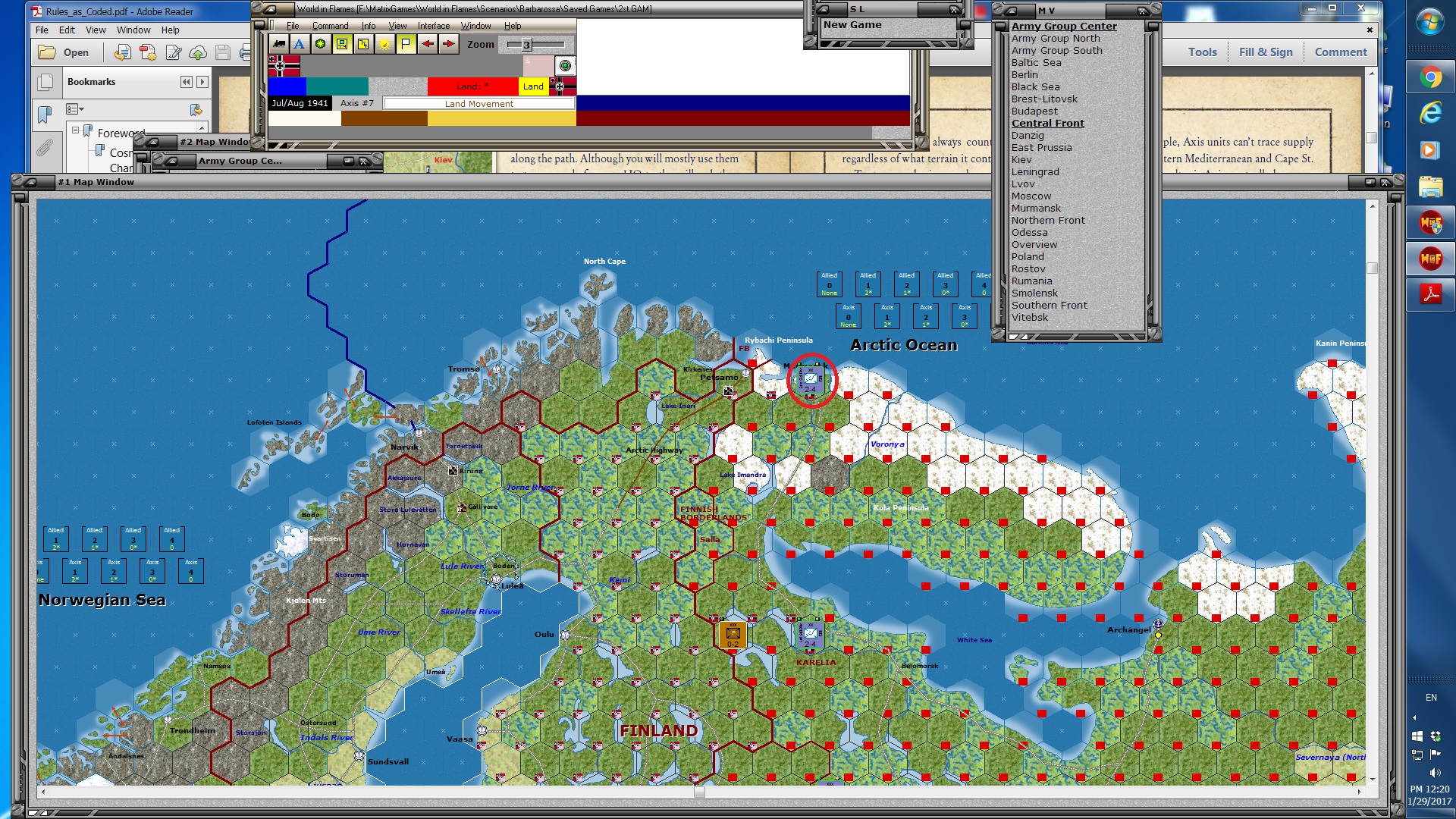The height and width of the screenshot is (819, 1456).
Task: Click the tank unit toolbar icon
Action: pos(278,44)
